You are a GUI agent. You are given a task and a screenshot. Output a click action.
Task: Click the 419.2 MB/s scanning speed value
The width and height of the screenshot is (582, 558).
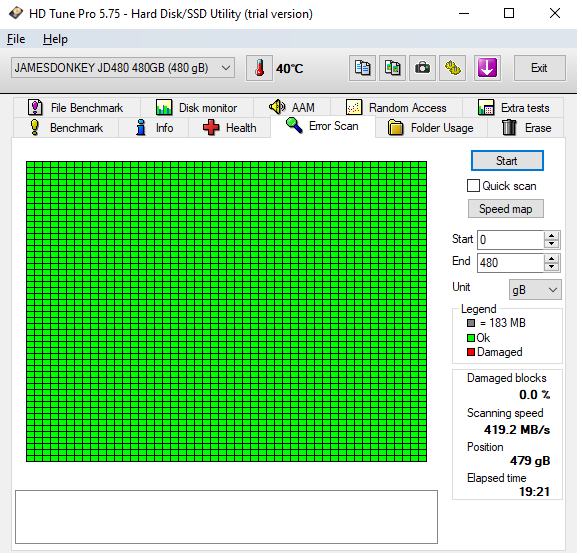pyautogui.click(x=517, y=430)
